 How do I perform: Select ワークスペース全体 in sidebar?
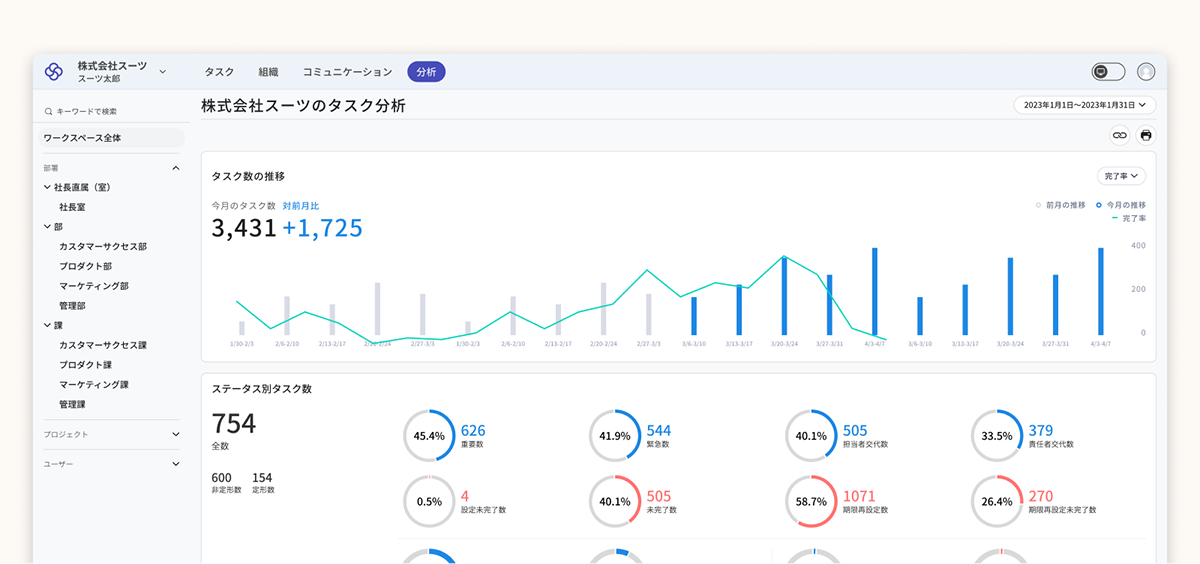(x=112, y=138)
